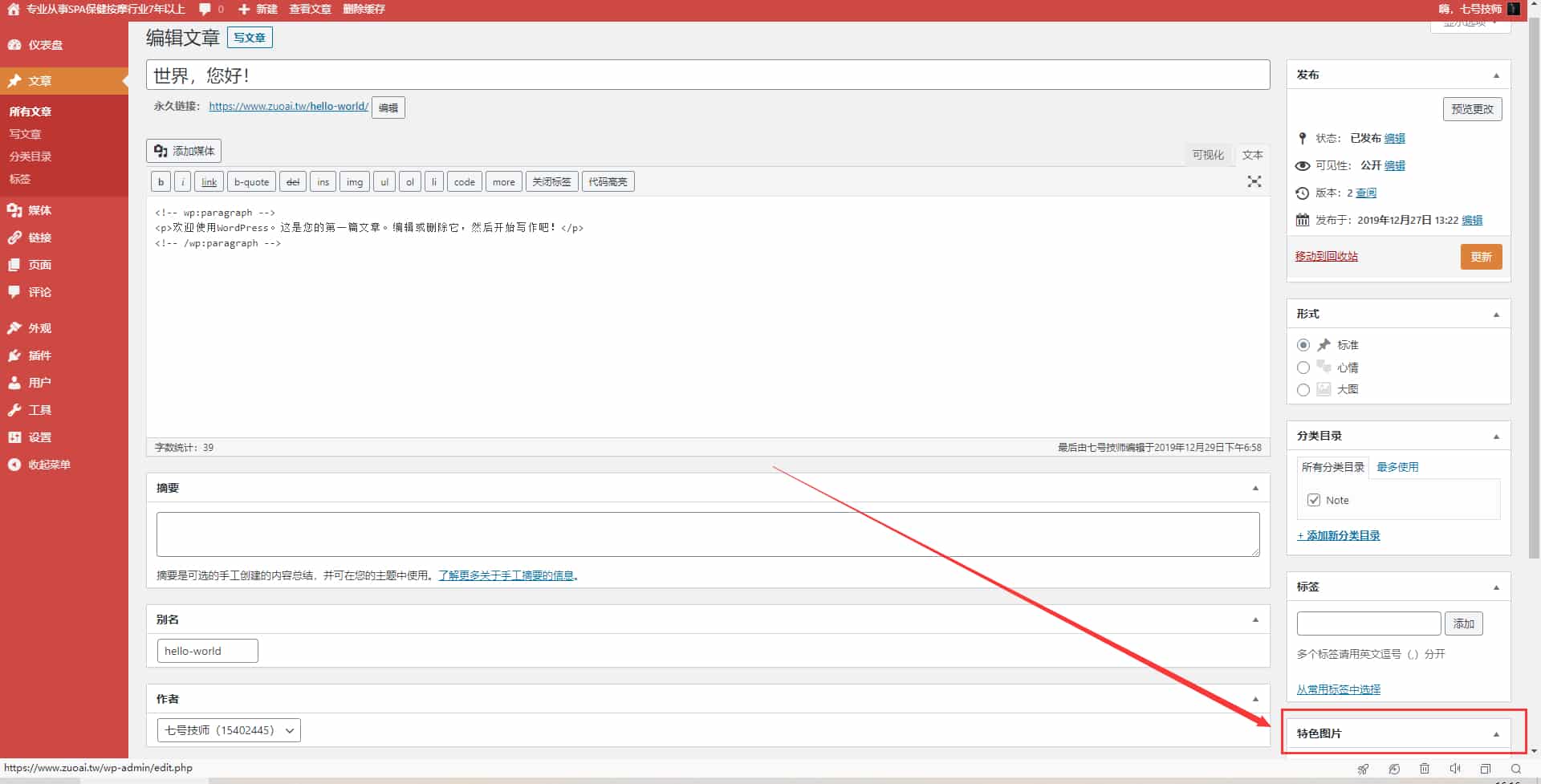Expand the 特色图片 featured image panel

(x=1496, y=733)
